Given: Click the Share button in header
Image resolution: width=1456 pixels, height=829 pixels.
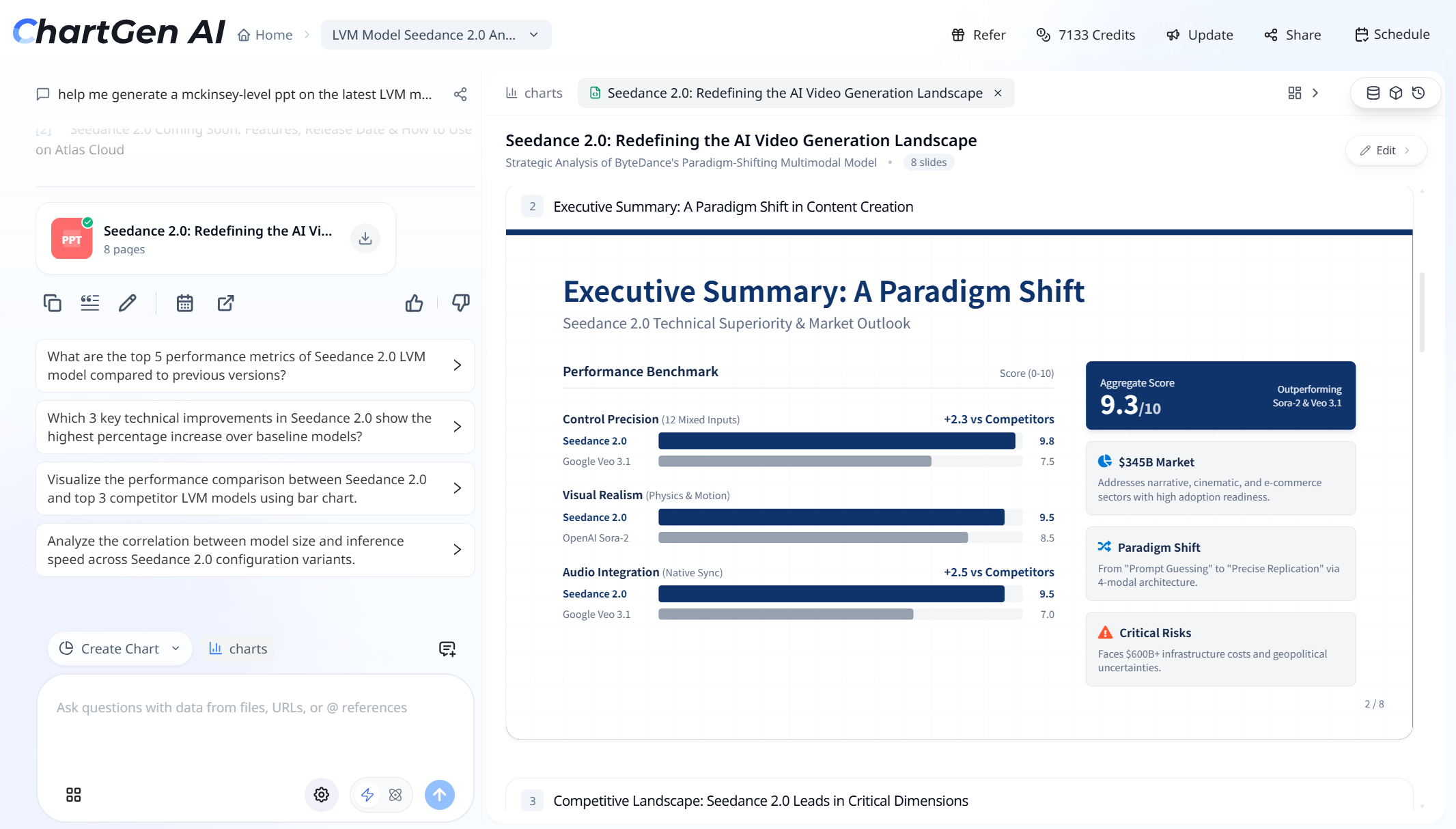Looking at the screenshot, I should coord(1292,35).
